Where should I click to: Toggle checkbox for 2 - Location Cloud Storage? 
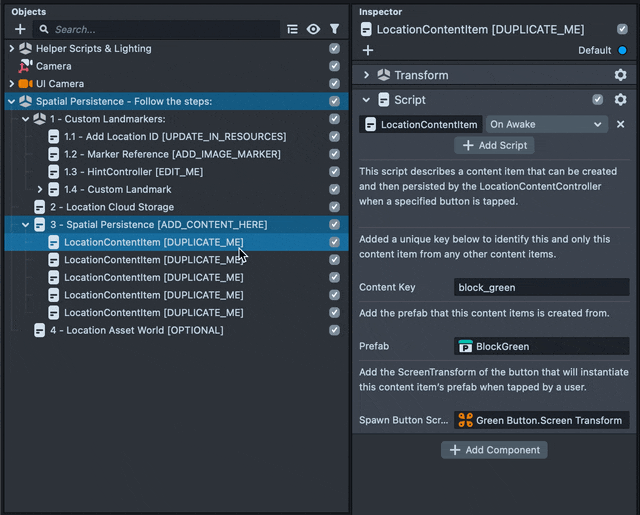(x=334, y=207)
